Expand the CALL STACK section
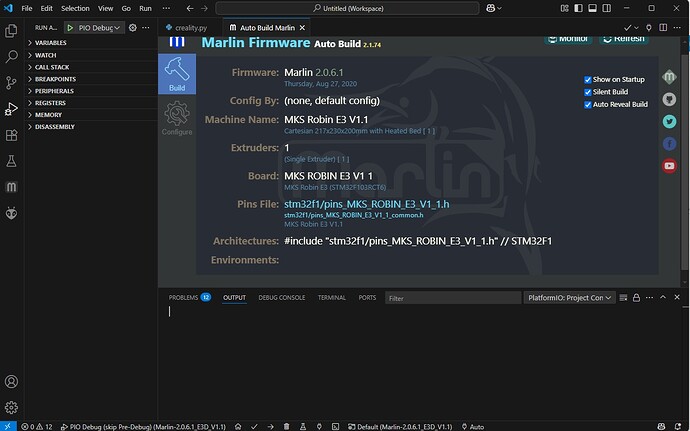 92,67
